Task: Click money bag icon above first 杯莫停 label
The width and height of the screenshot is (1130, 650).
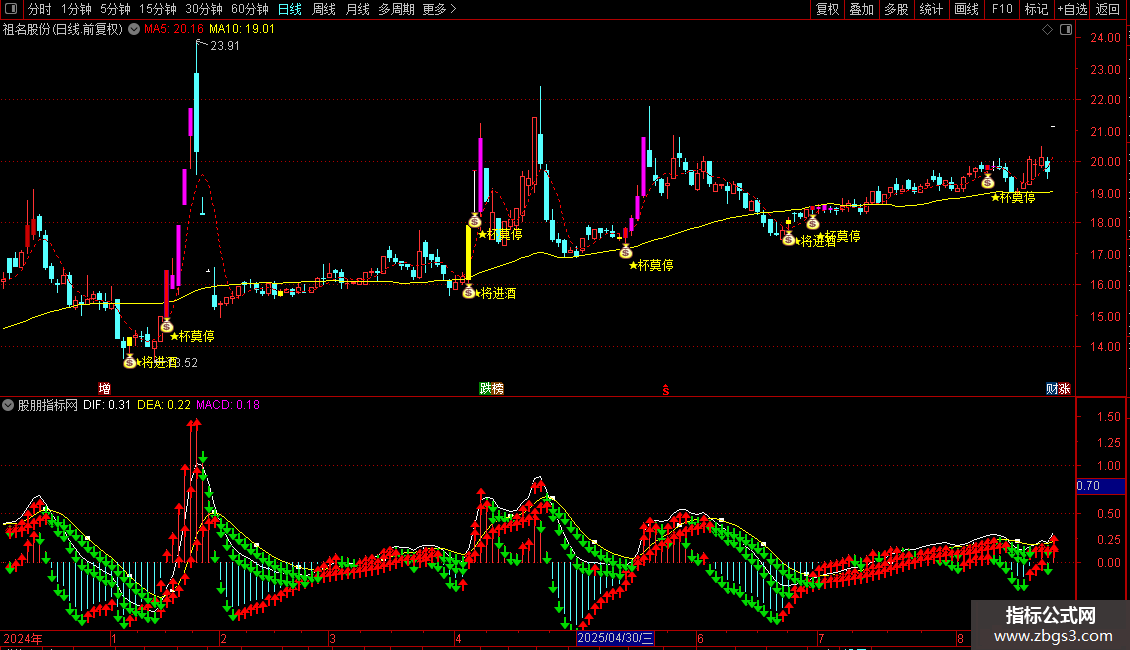Action: point(166,326)
